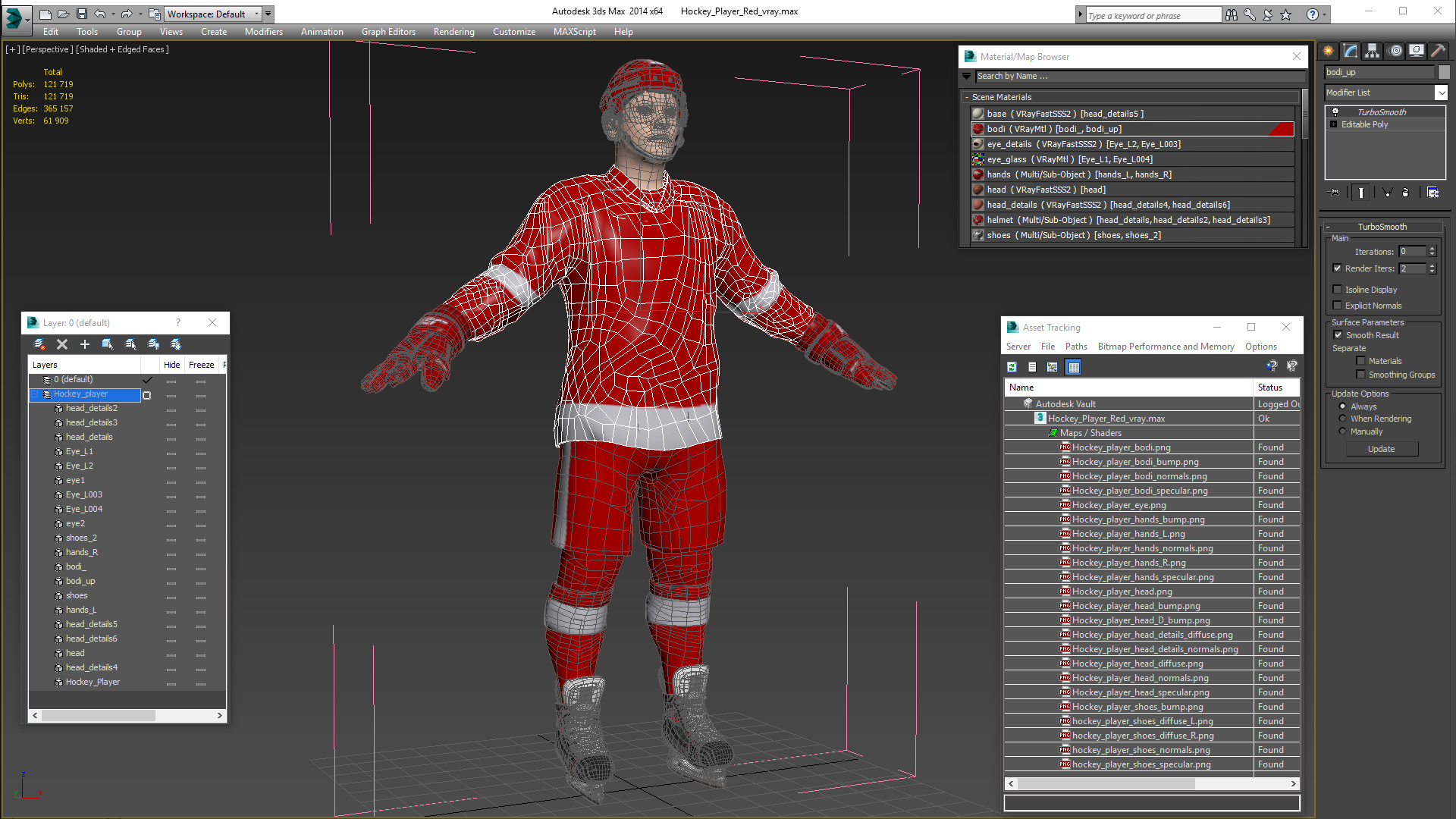The image size is (1456, 819).
Task: Click the Help question mark icon
Action: 1313,14
